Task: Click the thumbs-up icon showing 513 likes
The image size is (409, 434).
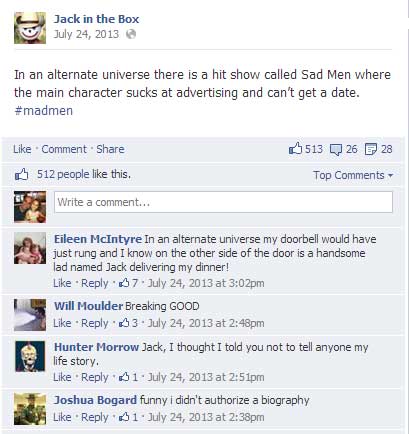Action: coord(295,149)
